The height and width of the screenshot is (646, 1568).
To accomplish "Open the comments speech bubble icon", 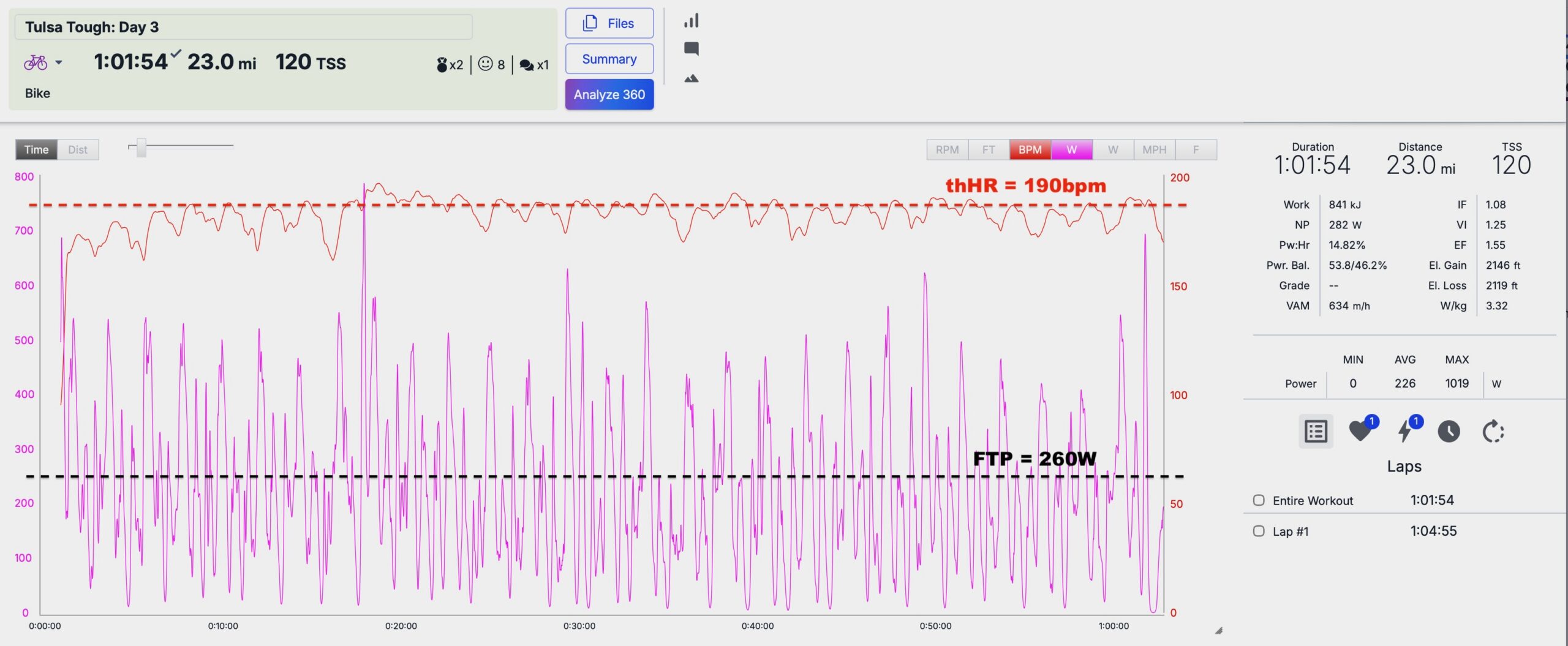I will pyautogui.click(x=692, y=49).
